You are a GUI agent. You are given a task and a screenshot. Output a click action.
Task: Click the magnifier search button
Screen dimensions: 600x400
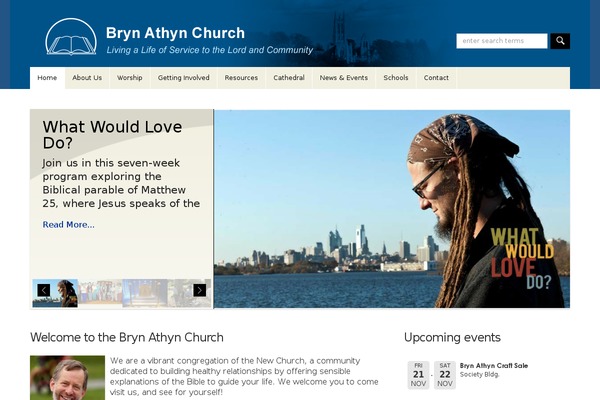tap(560, 41)
